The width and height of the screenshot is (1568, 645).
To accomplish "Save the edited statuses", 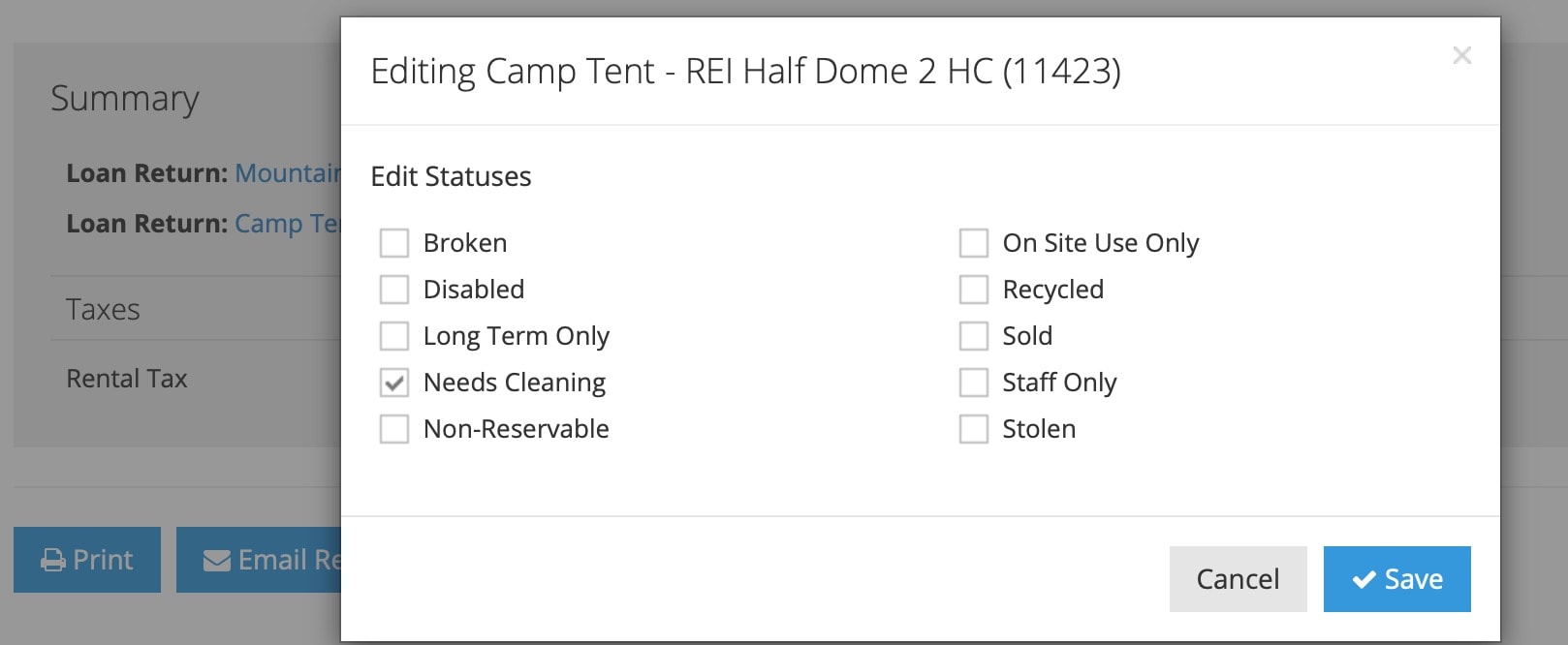I will pyautogui.click(x=1396, y=579).
